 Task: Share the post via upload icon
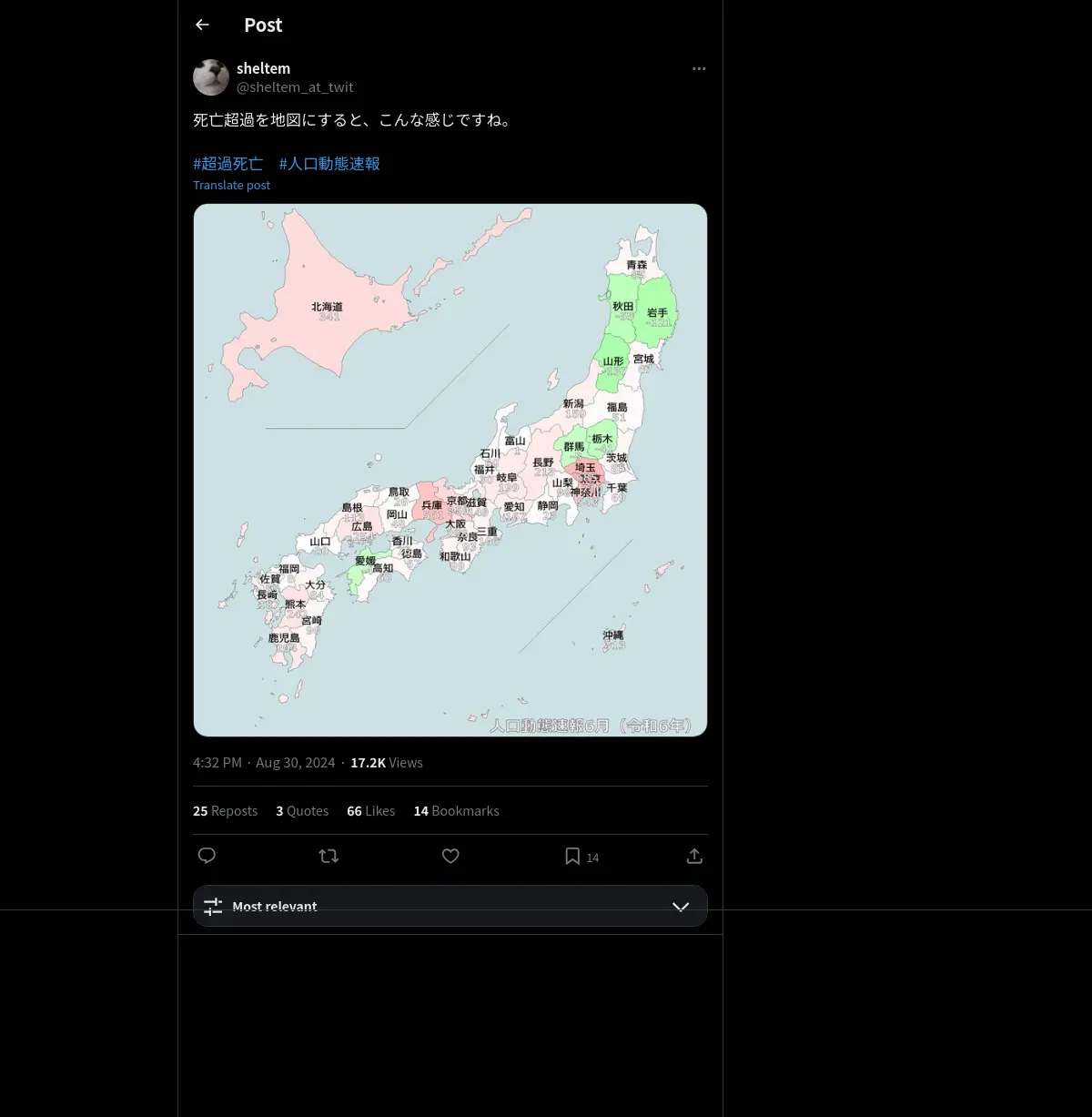[694, 856]
